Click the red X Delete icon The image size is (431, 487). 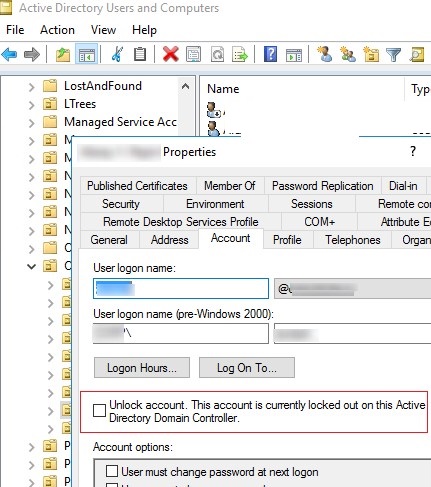pos(170,54)
